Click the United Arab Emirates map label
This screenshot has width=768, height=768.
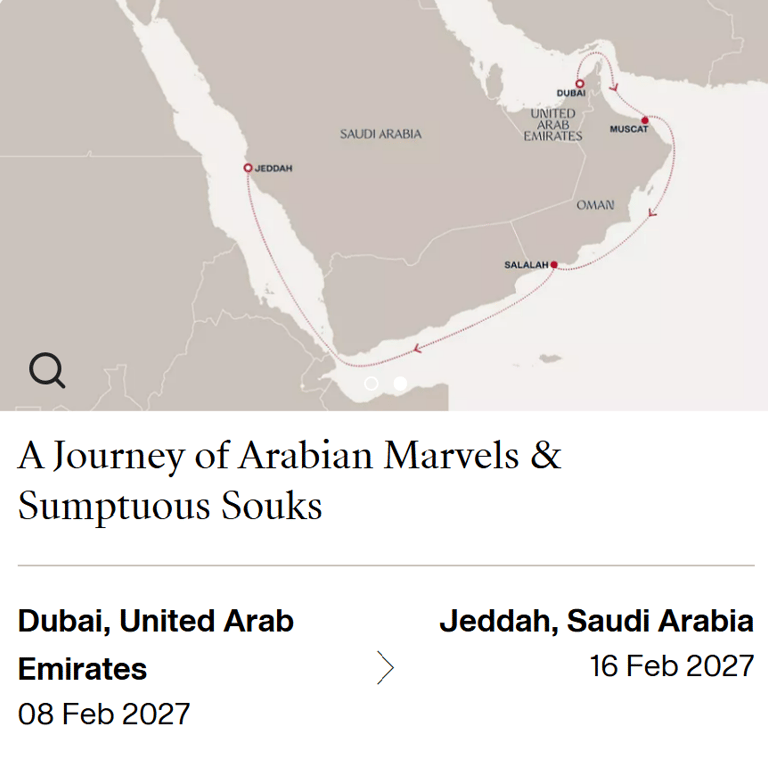553,125
